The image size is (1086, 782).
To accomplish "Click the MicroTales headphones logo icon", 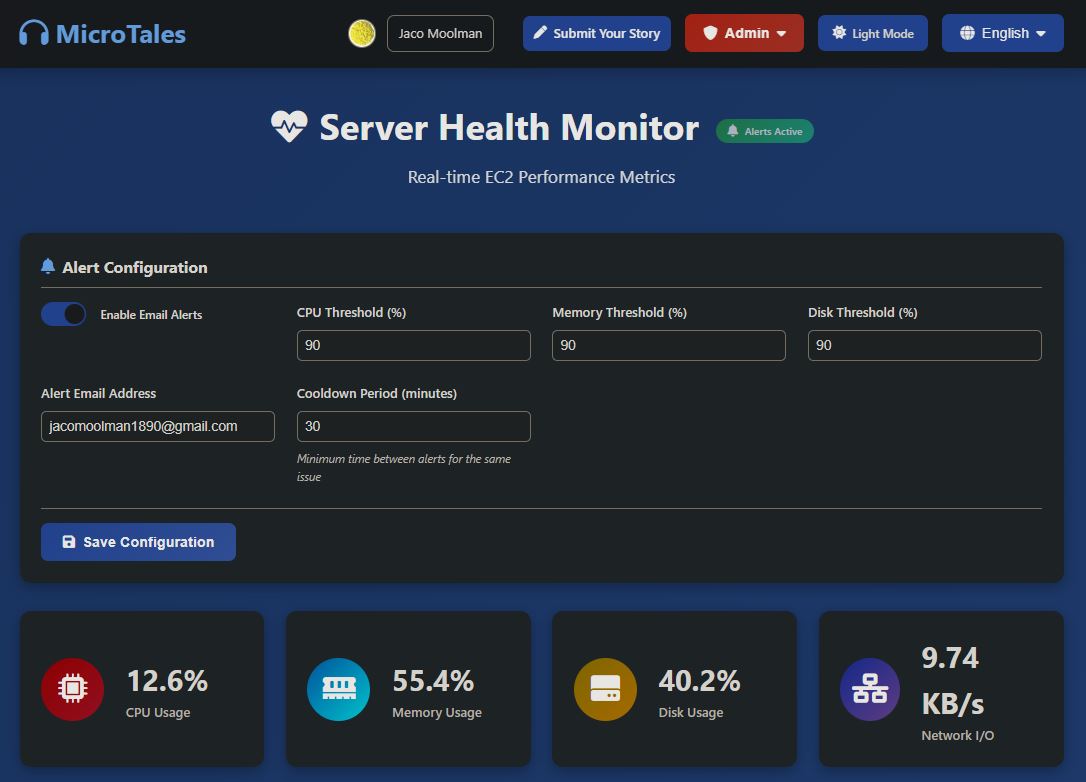I will point(34,33).
